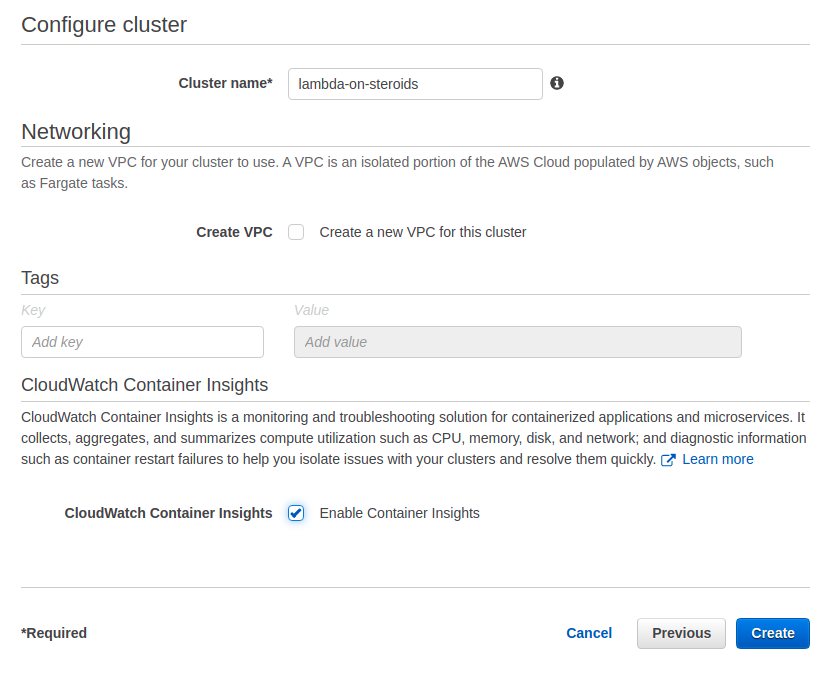The width and height of the screenshot is (838, 682).
Task: Click the CloudWatch Container Insights section heading
Action: coord(144,385)
